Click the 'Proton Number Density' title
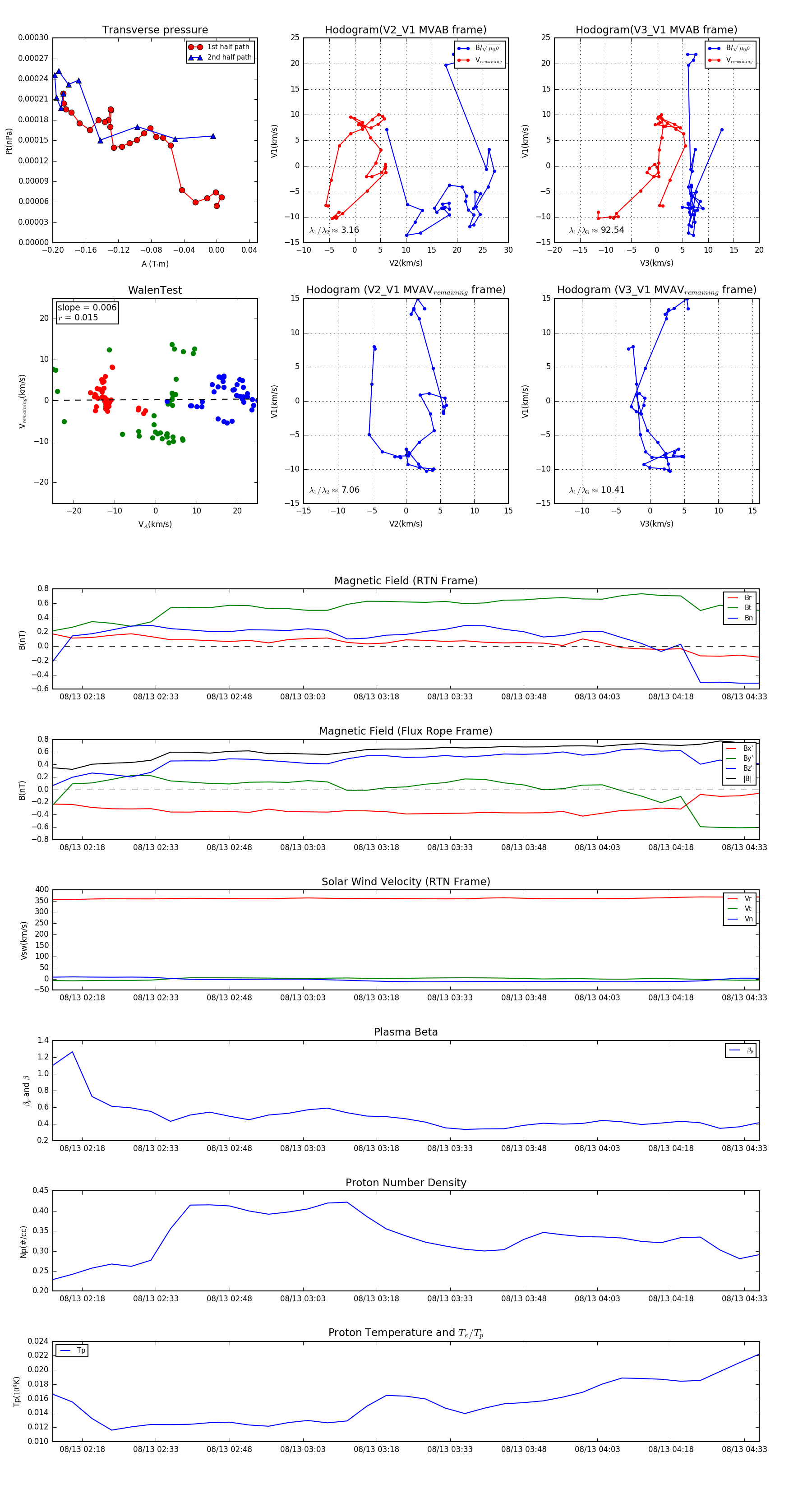Image resolution: width=812 pixels, height=1489 pixels. click(406, 1183)
